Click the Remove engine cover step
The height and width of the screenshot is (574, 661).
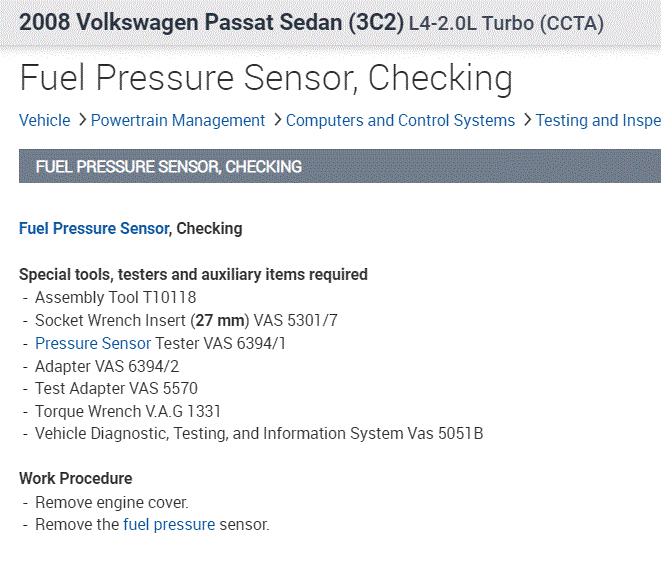[x=111, y=502]
